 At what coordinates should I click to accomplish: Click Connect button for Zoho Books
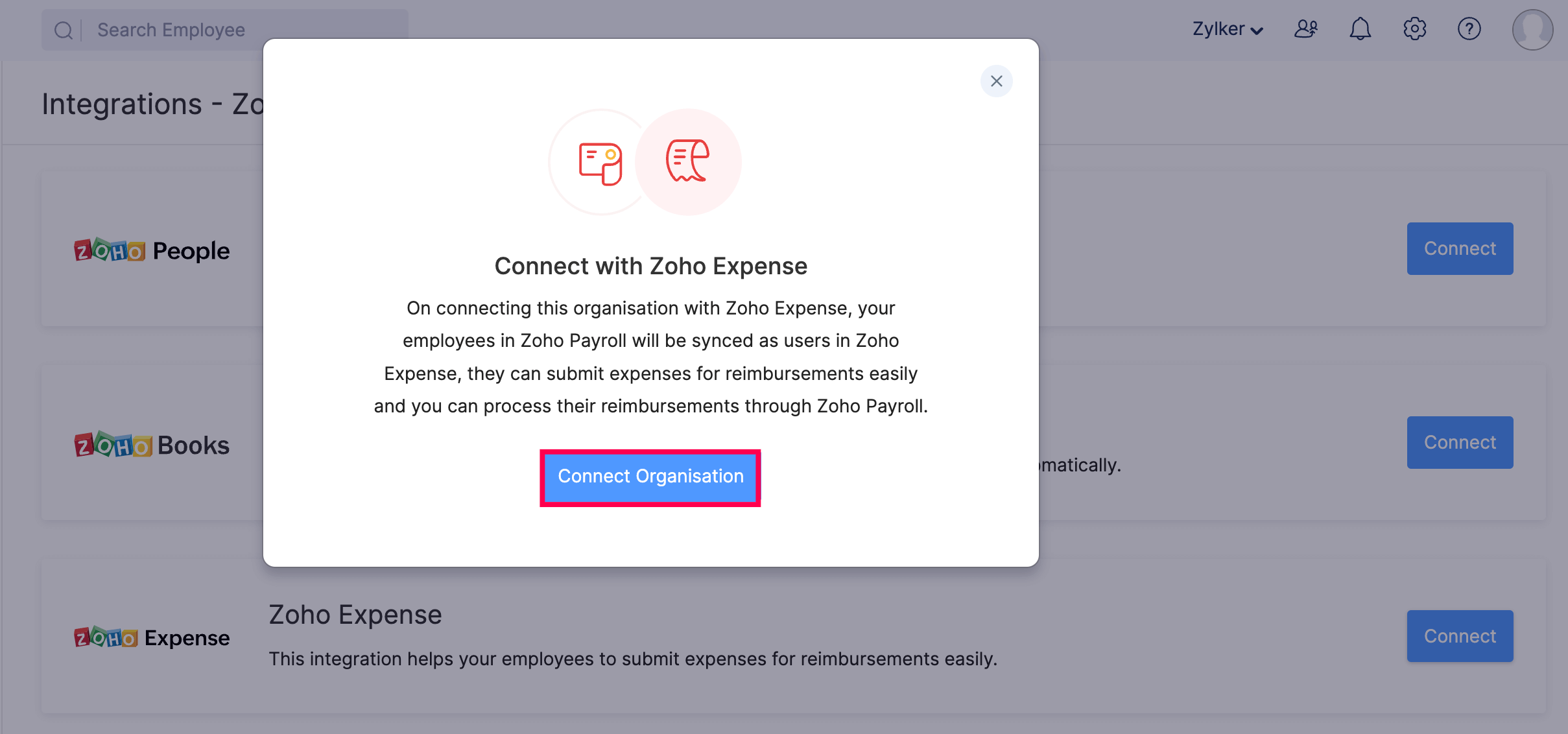[1460, 441]
